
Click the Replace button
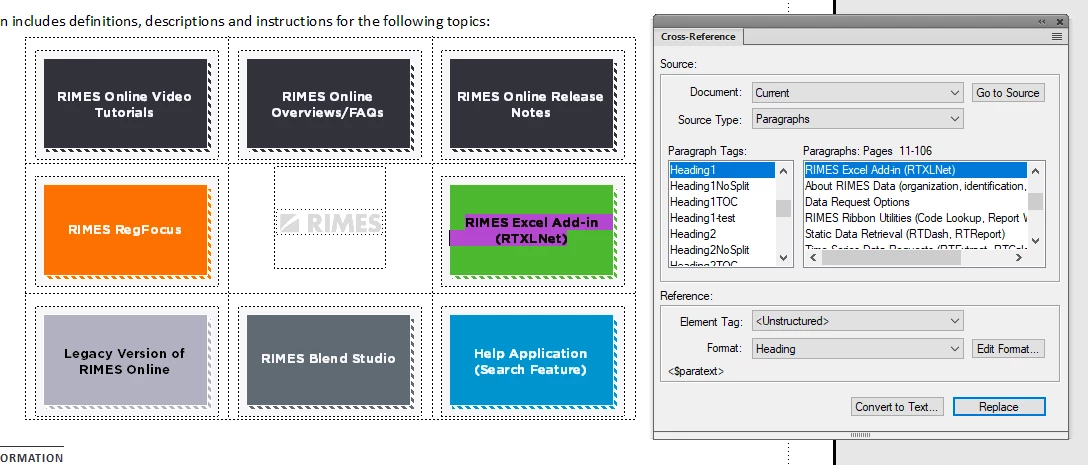coord(998,407)
